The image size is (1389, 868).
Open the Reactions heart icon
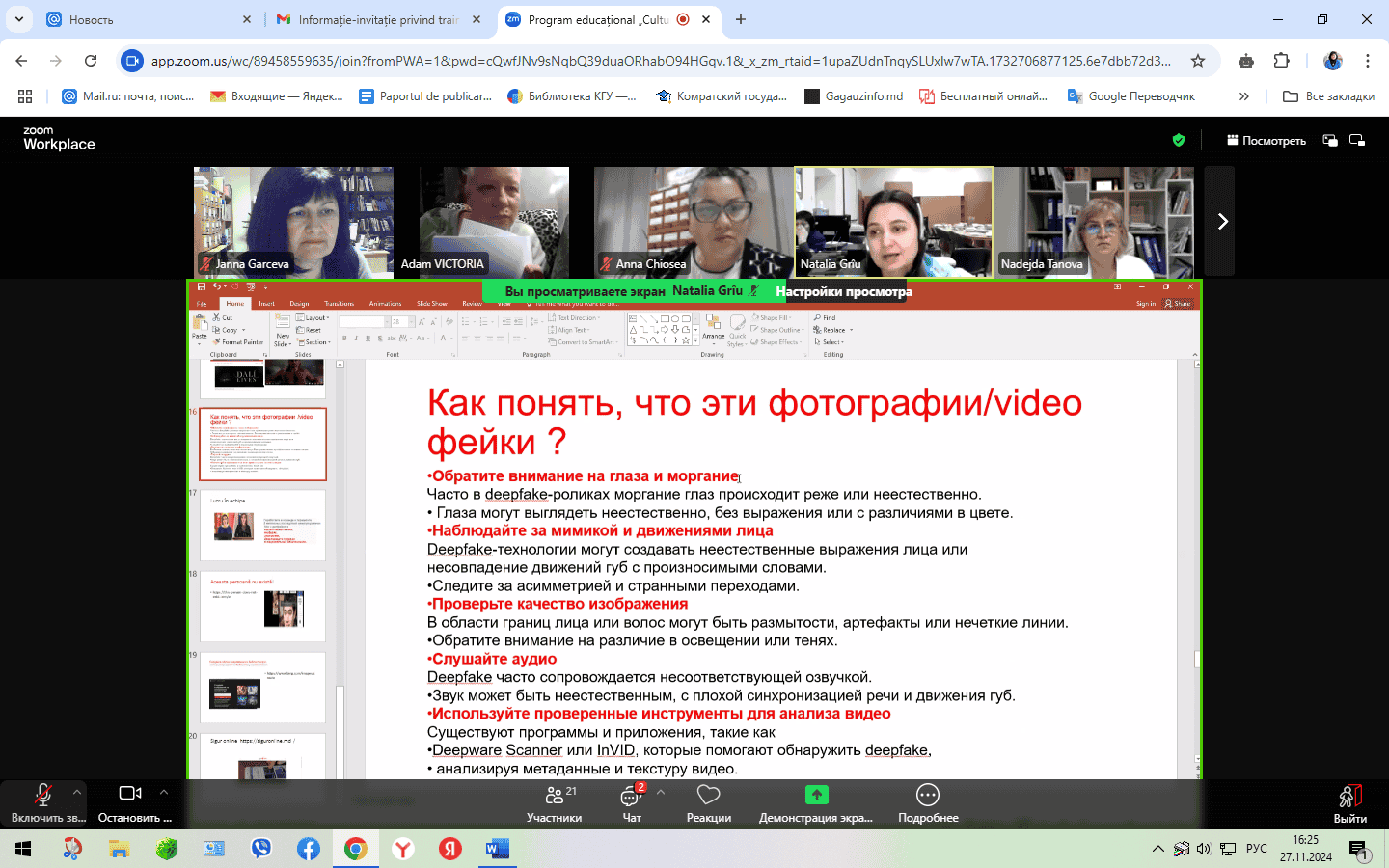708,802
